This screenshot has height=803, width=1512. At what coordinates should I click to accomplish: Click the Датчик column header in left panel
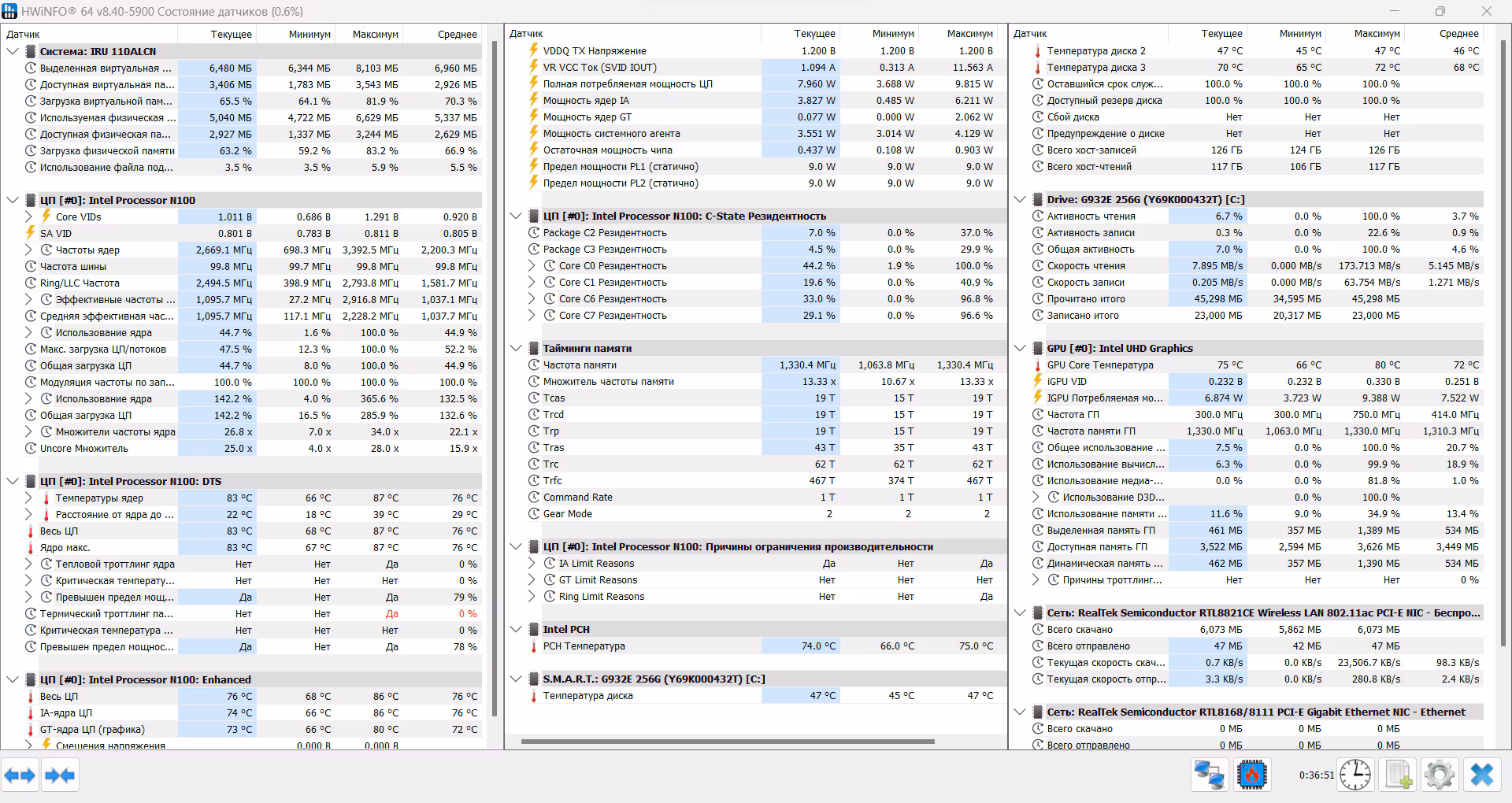tap(24, 34)
